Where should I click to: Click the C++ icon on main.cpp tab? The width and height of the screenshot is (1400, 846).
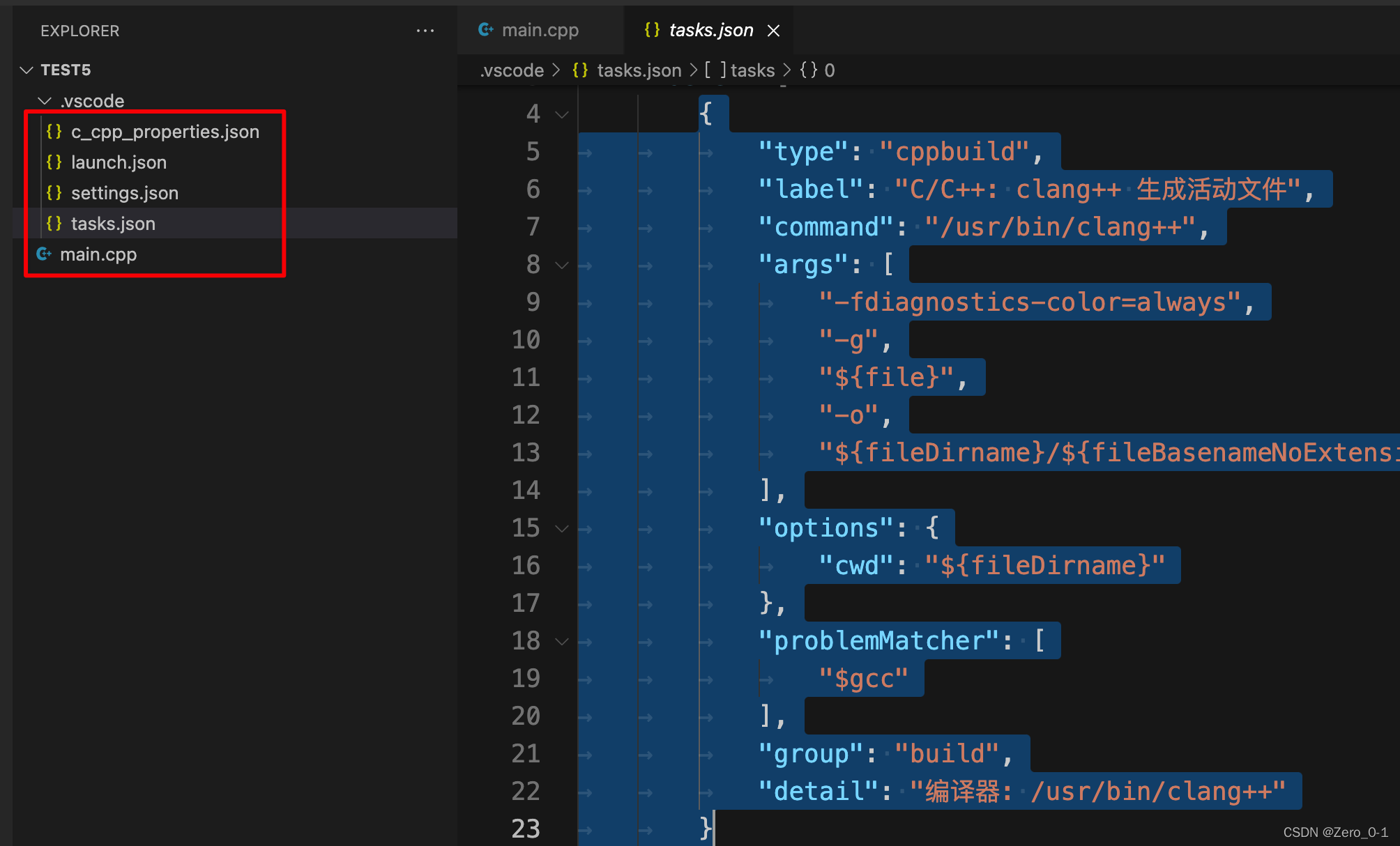tap(486, 30)
